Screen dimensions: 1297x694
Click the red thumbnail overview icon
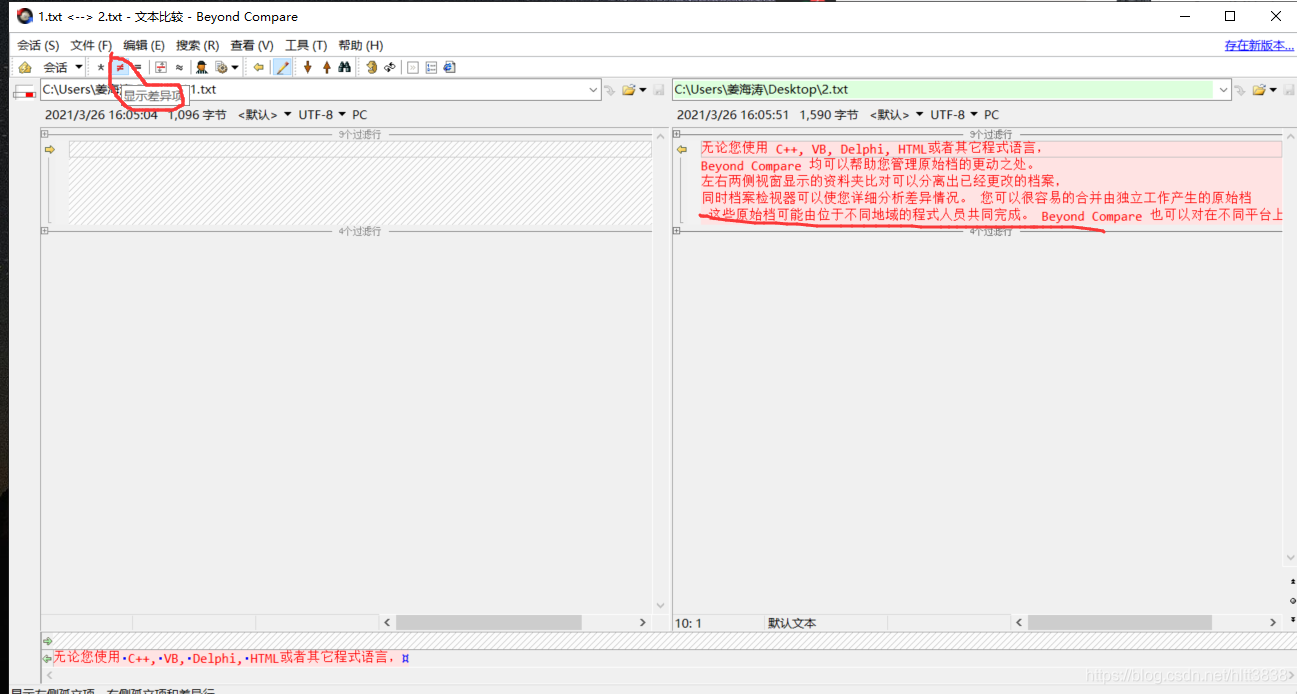coord(25,92)
